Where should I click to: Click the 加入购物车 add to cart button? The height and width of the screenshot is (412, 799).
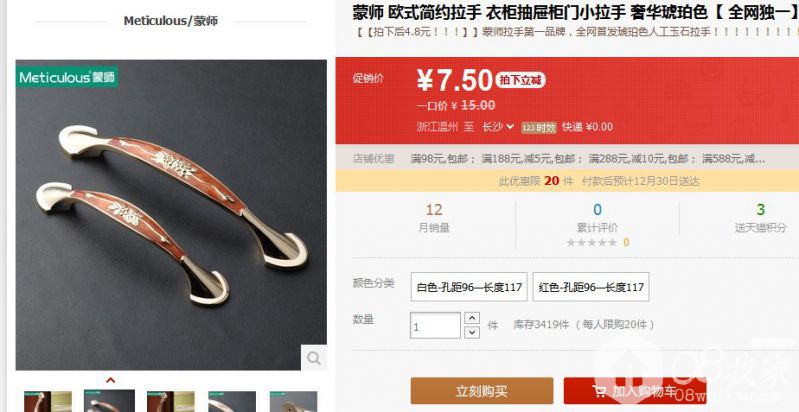[635, 391]
